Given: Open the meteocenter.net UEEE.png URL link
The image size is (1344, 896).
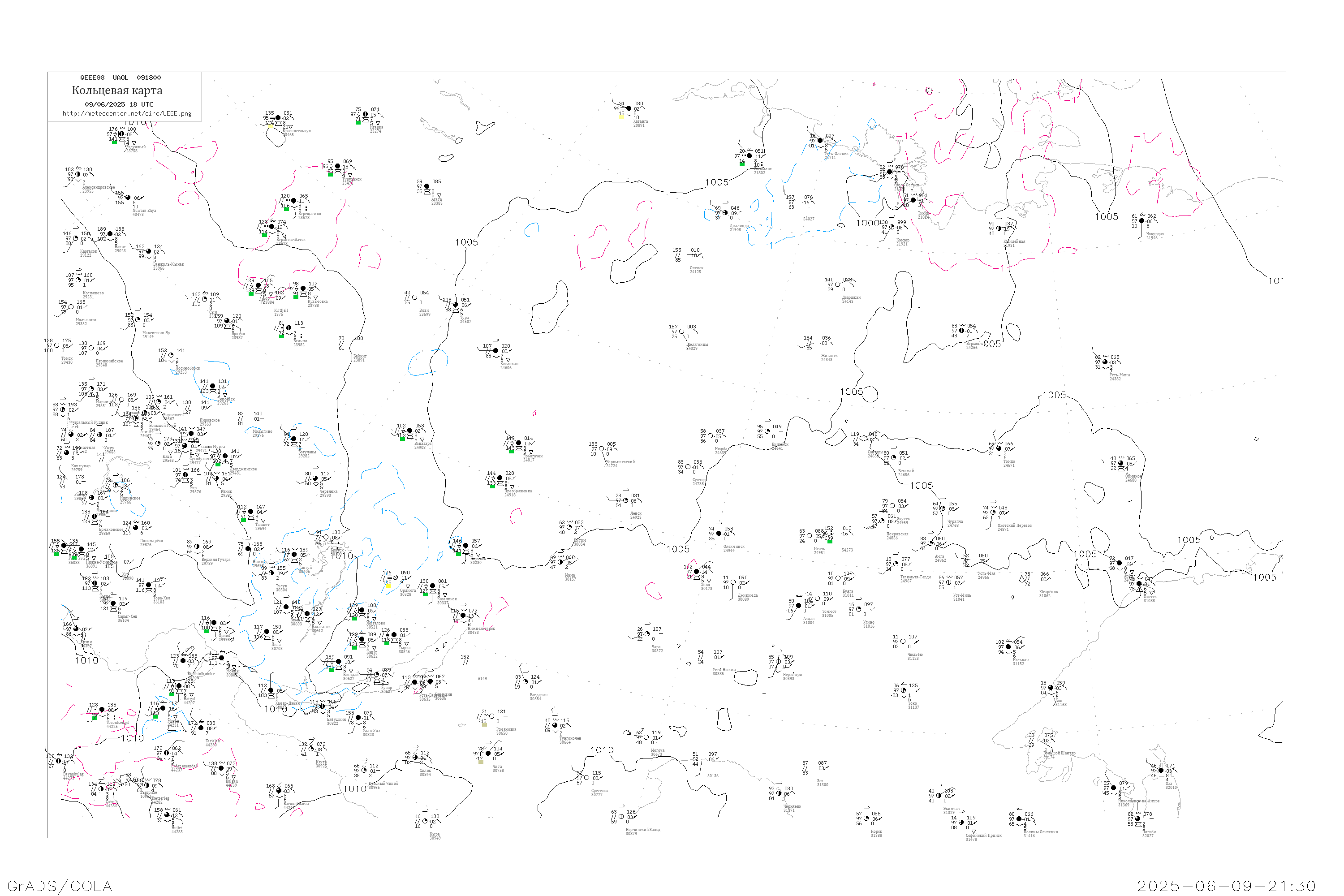Looking at the screenshot, I should coord(127,114).
